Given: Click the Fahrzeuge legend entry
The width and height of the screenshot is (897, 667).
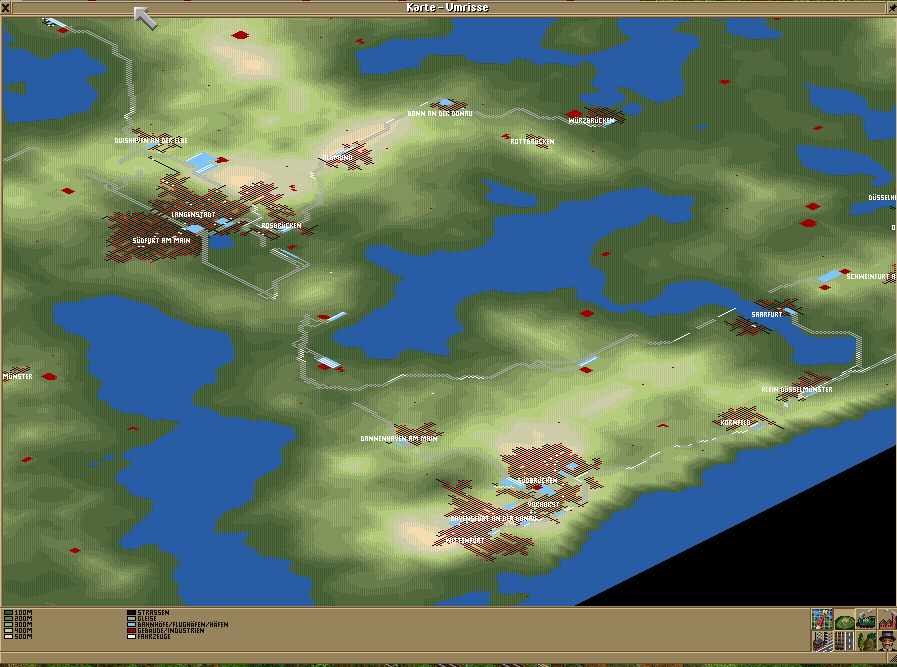Looking at the screenshot, I should (x=149, y=637).
